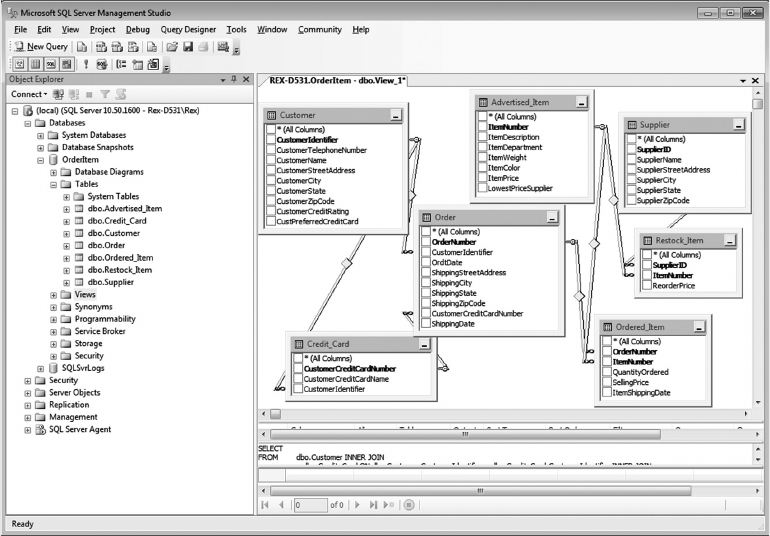Viewport: 770px width, 536px height.
Task: Select the REX-D531.OrderItem - dbo.View_1 tab
Action: (337, 80)
